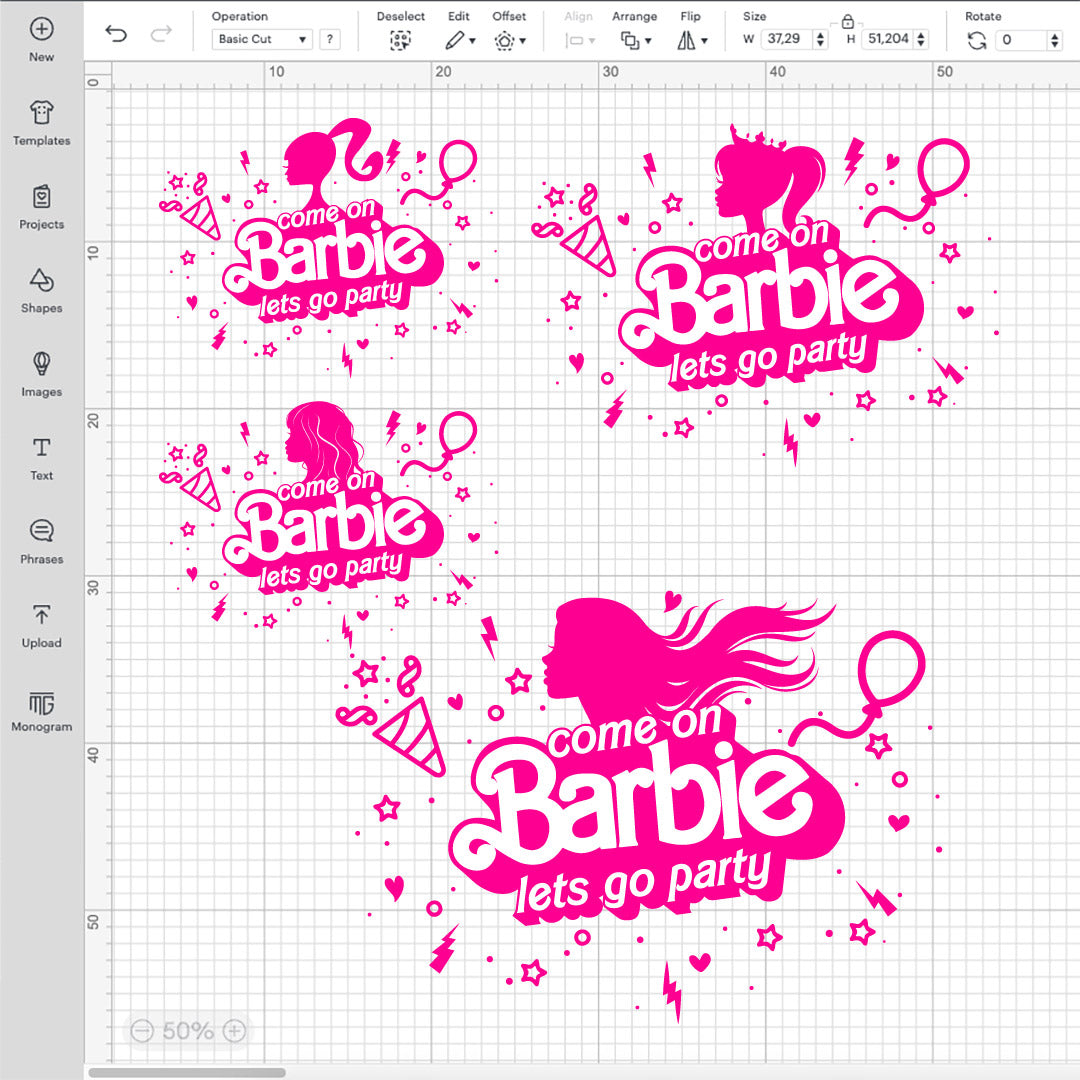Click the Deselect icon
1080x1080 pixels.
(400, 41)
